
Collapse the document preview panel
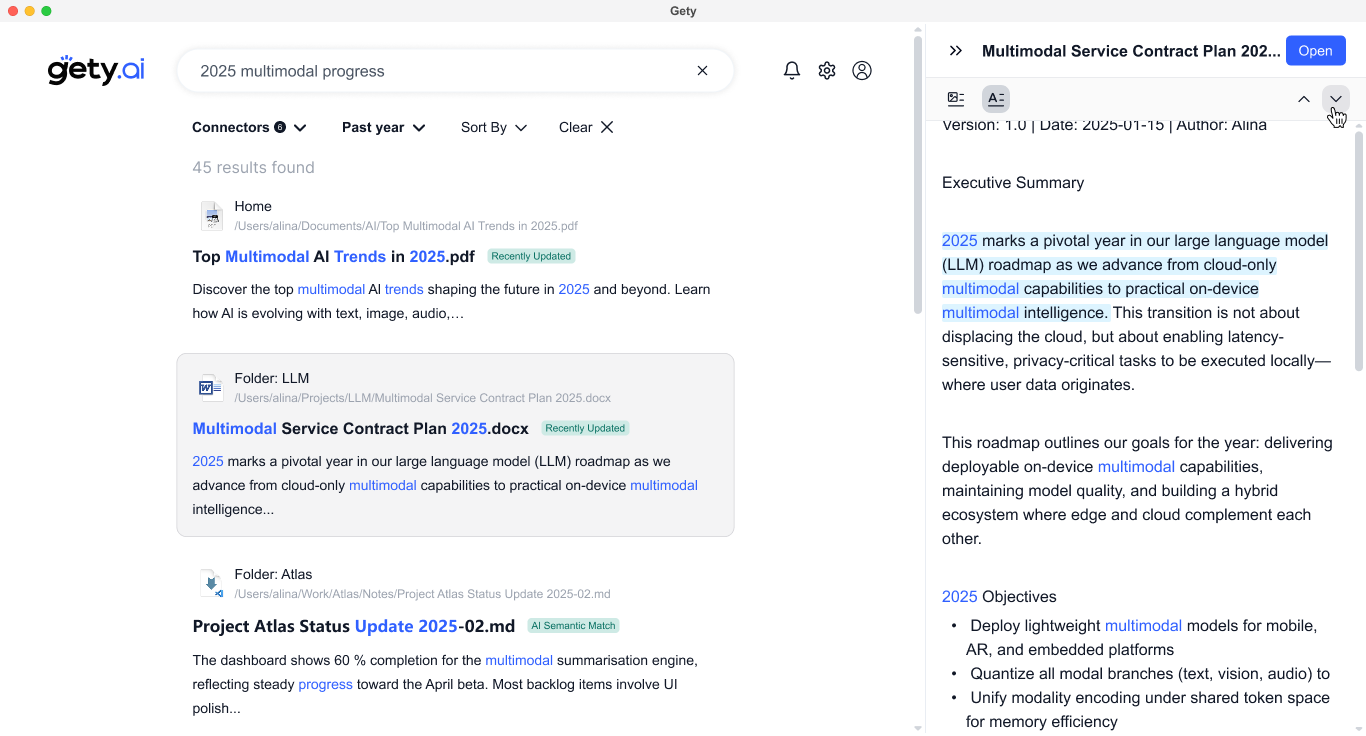coord(955,48)
